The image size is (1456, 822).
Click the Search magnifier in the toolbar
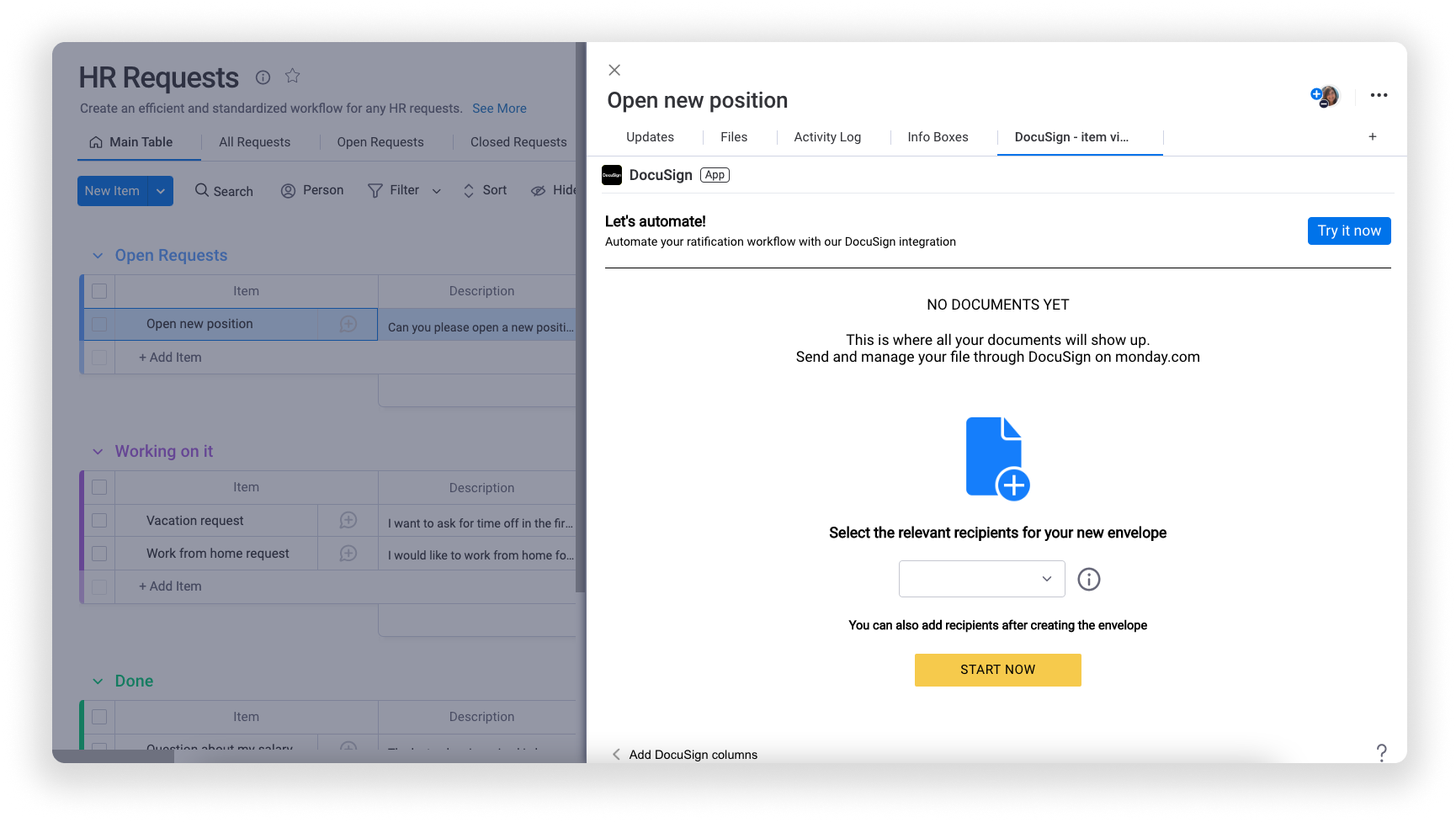click(x=203, y=191)
